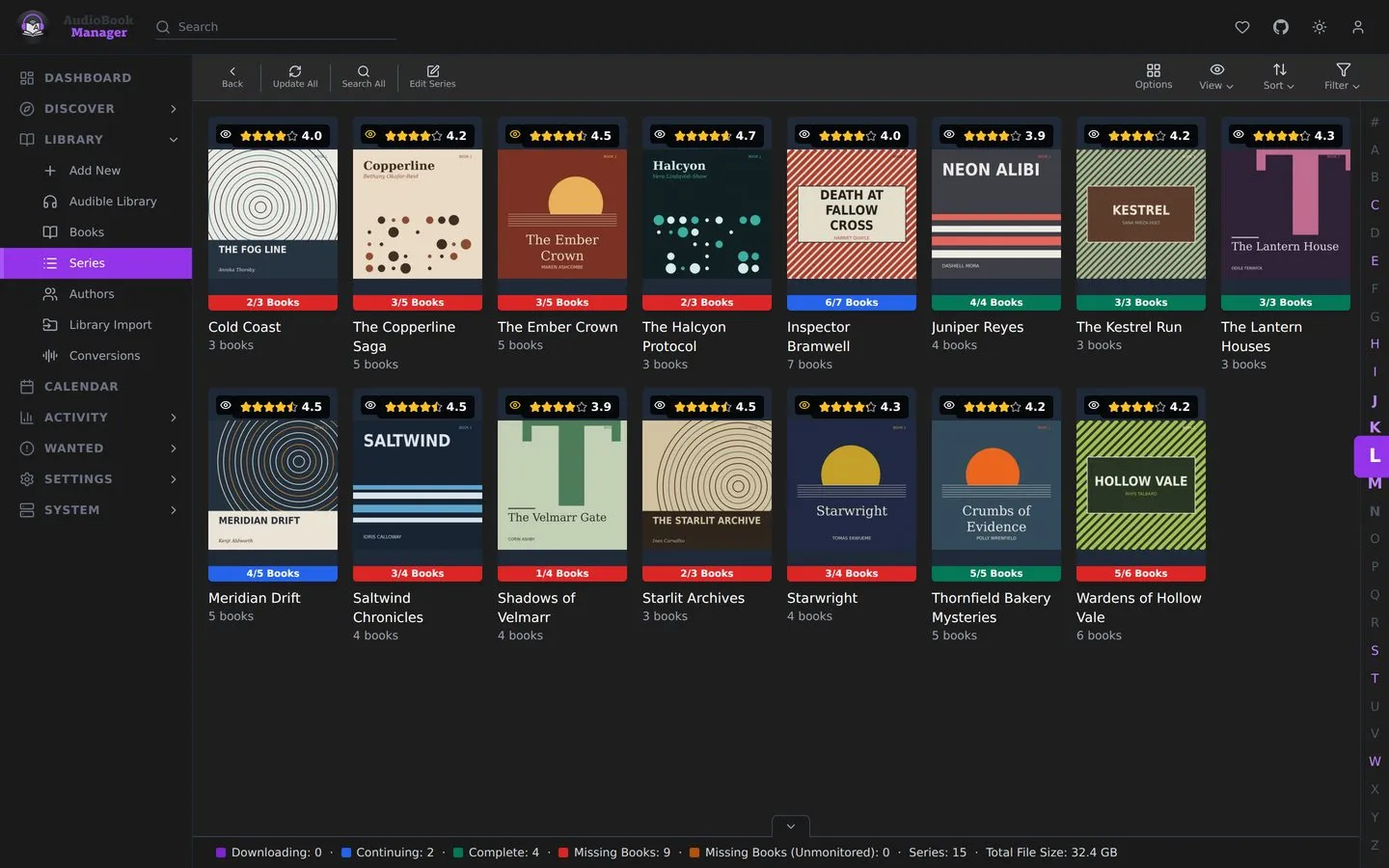The width and height of the screenshot is (1389, 868).
Task: Click the green 5/5 Books progress bar
Action: [996, 574]
